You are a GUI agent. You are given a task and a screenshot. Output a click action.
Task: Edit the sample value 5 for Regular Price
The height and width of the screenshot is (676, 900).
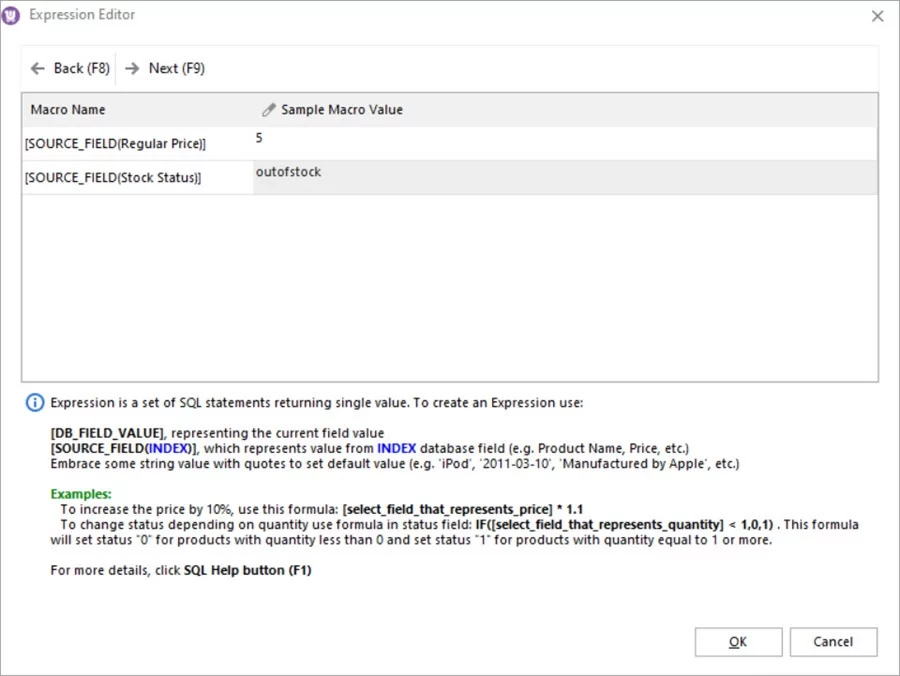[259, 138]
